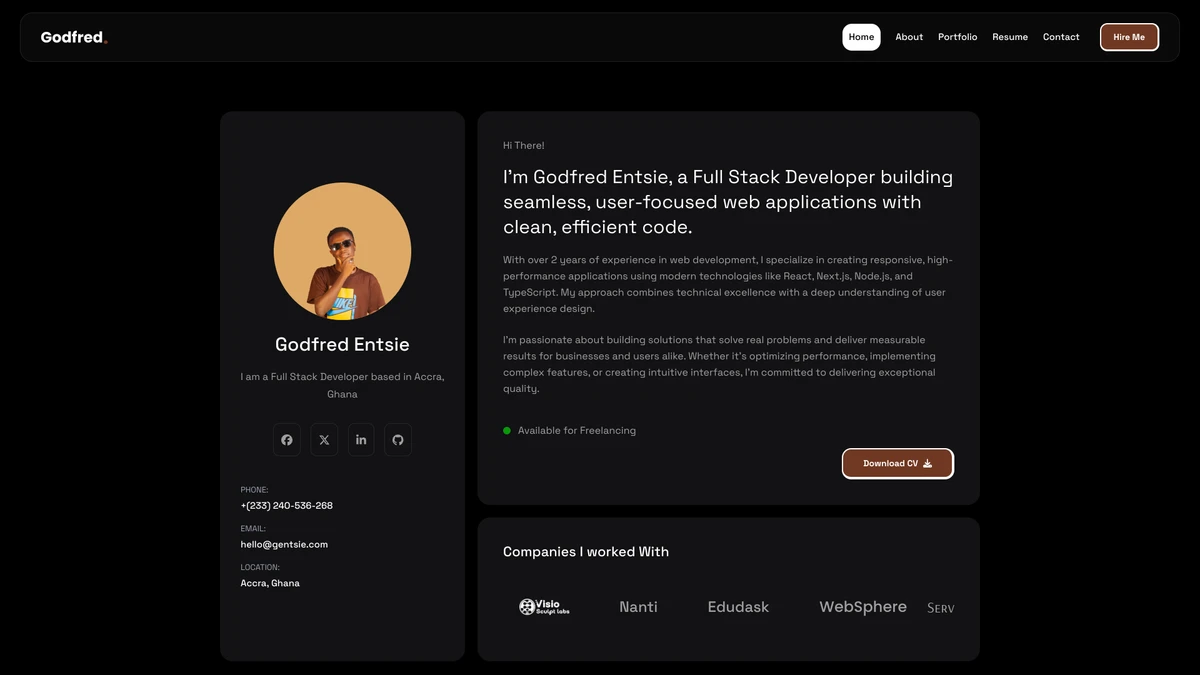Open the Facebook social icon
The width and height of the screenshot is (1200, 675).
coord(287,440)
